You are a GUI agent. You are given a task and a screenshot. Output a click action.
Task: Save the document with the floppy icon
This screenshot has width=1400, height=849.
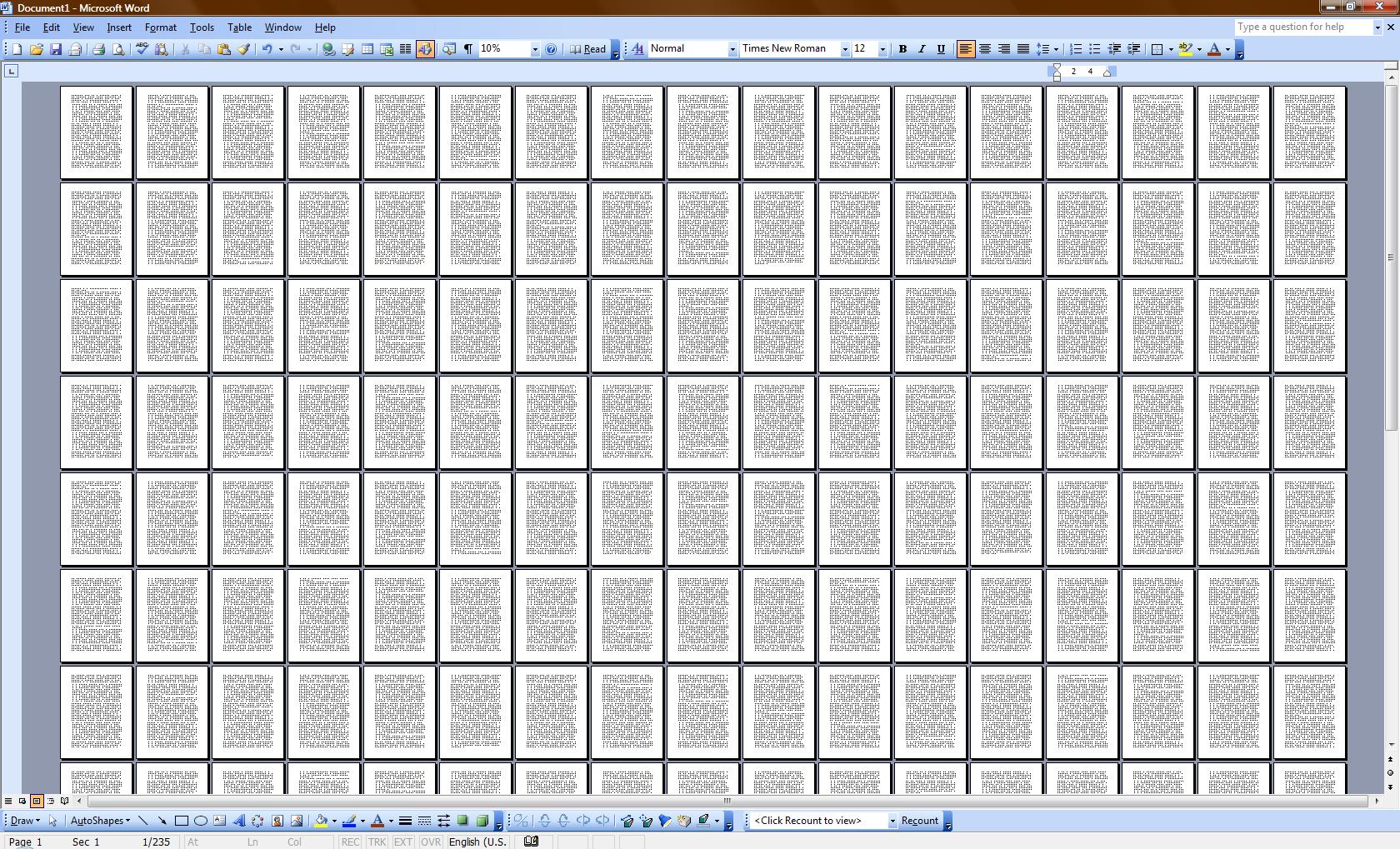[55, 49]
